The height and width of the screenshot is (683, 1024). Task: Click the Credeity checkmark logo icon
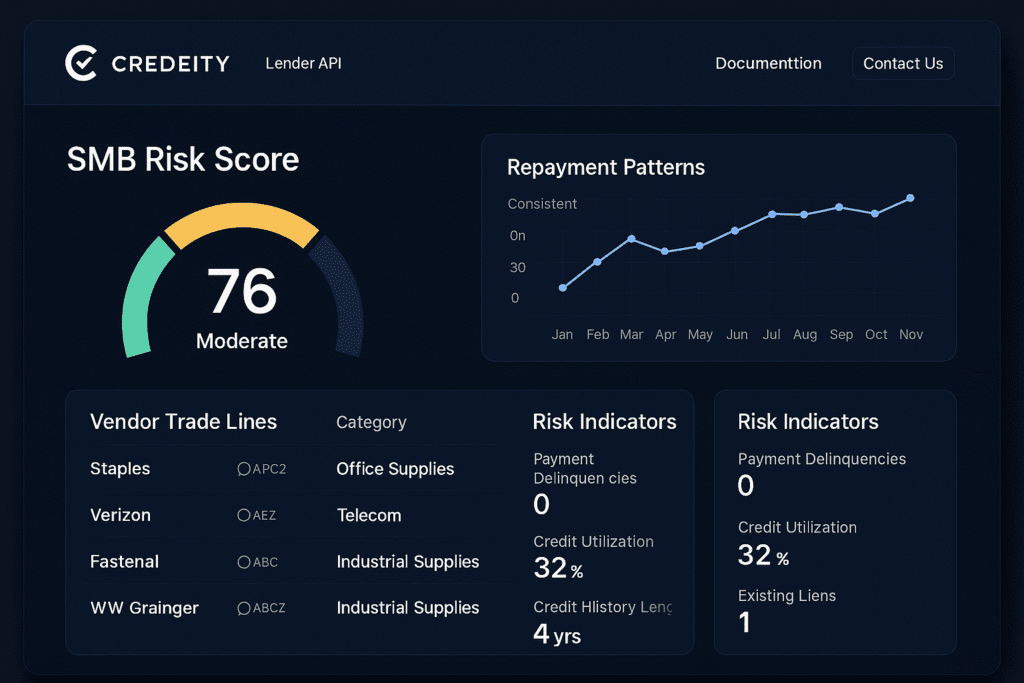click(81, 63)
